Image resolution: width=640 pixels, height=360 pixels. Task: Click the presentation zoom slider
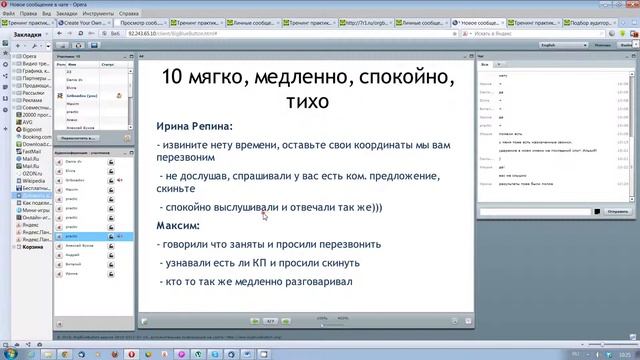click(x=332, y=325)
